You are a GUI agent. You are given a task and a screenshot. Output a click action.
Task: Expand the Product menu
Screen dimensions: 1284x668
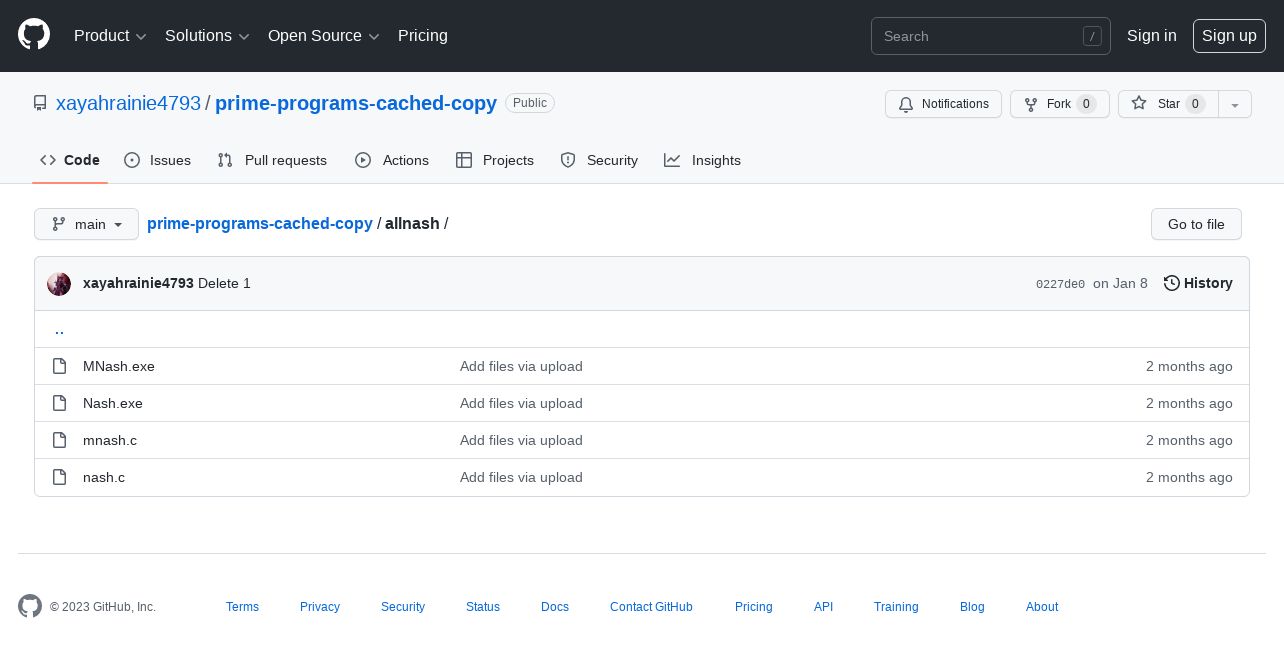110,36
